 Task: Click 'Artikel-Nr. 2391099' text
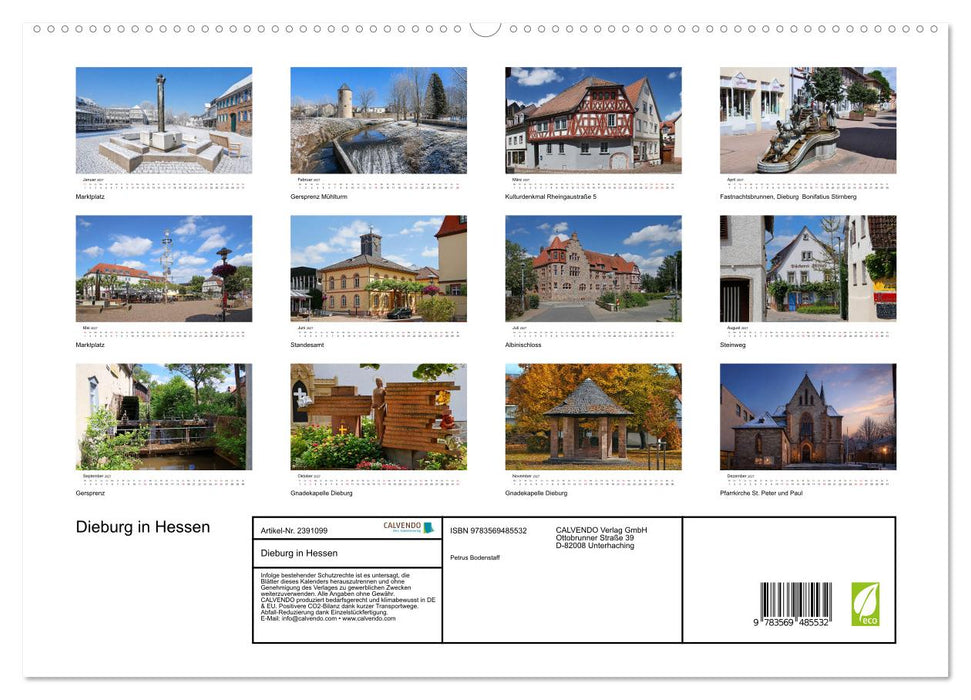(x=294, y=531)
